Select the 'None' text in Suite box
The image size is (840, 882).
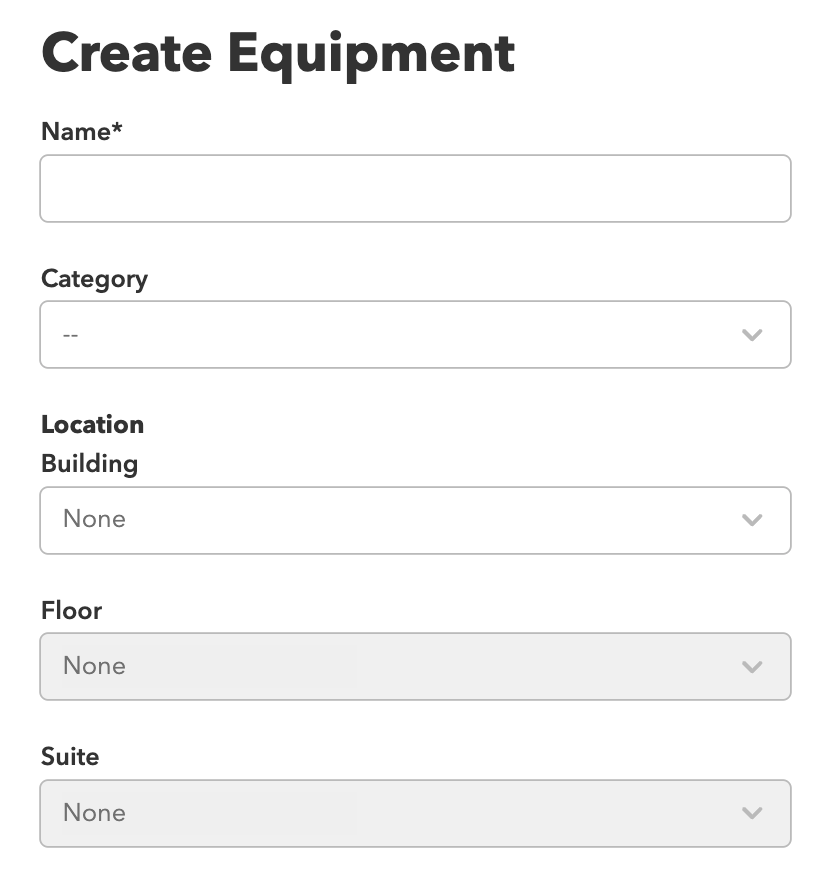pos(94,812)
